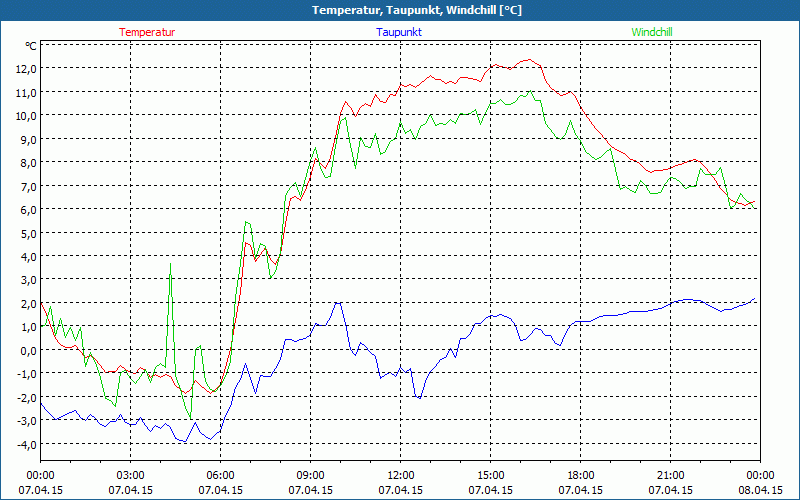Image resolution: width=800 pixels, height=500 pixels.
Task: Click the '12,0' y-axis value
Action: point(26,69)
